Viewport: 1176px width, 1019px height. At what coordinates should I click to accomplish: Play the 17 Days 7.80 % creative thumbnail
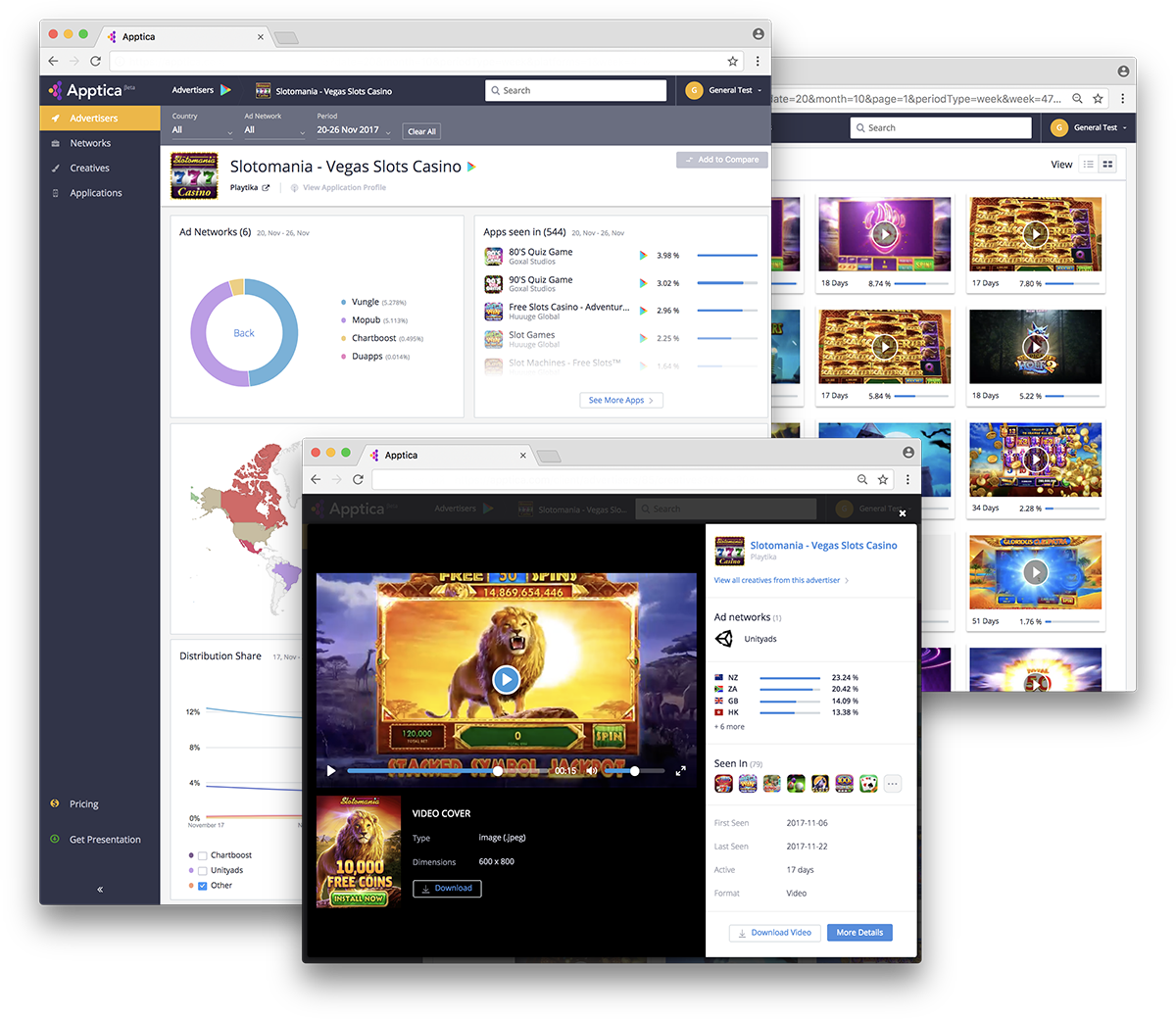(x=1036, y=234)
